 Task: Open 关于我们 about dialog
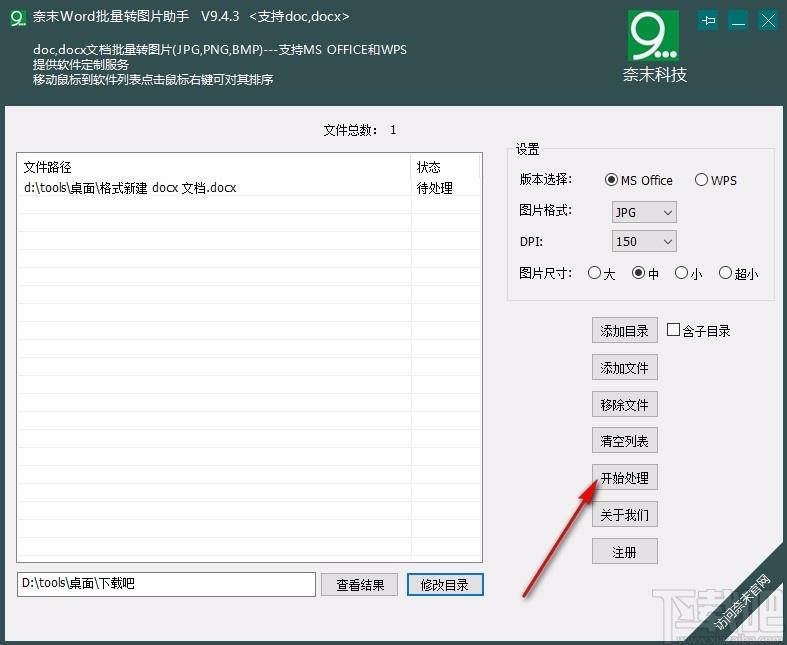pos(624,514)
